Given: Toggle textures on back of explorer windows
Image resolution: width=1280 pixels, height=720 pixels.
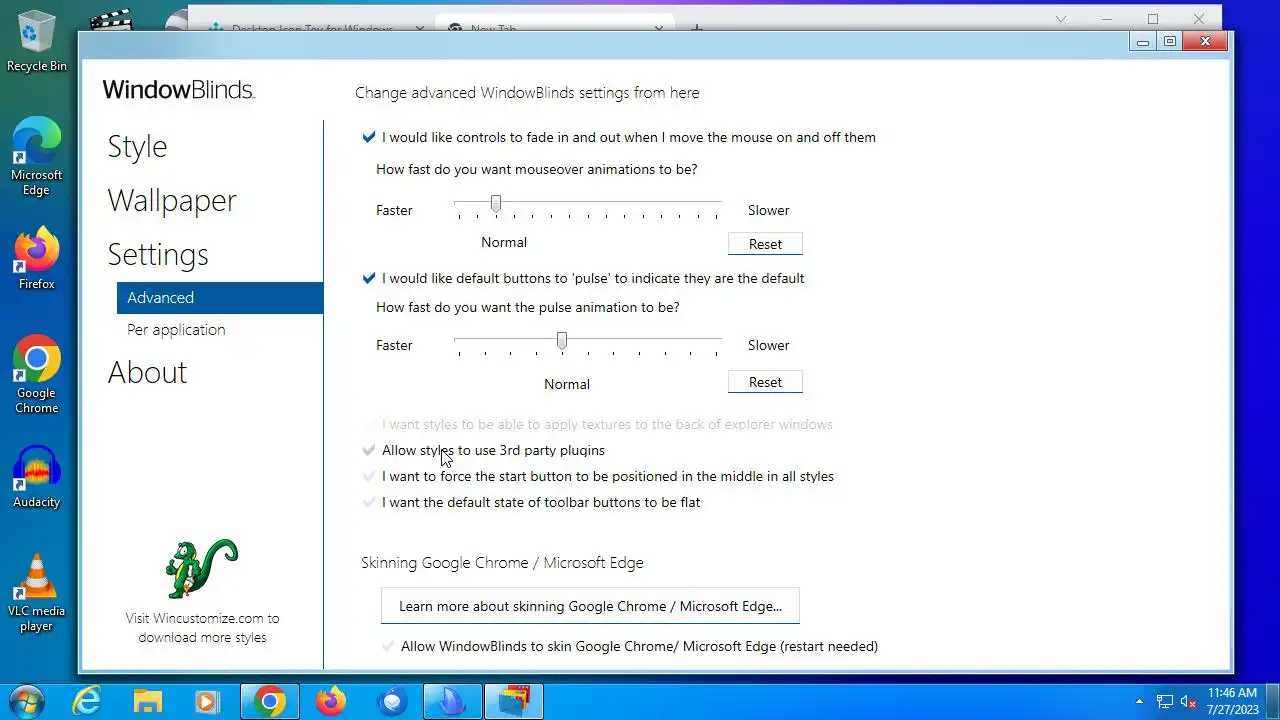Looking at the screenshot, I should pyautogui.click(x=369, y=424).
